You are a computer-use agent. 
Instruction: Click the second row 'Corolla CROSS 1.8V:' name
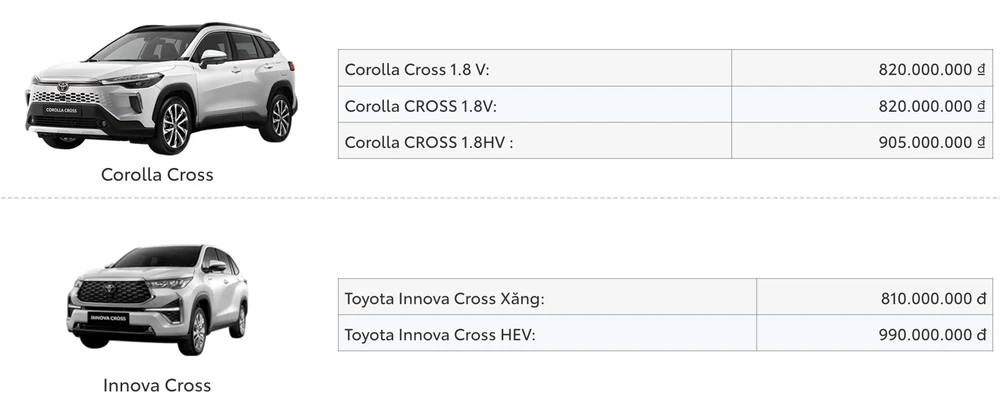coord(420,105)
